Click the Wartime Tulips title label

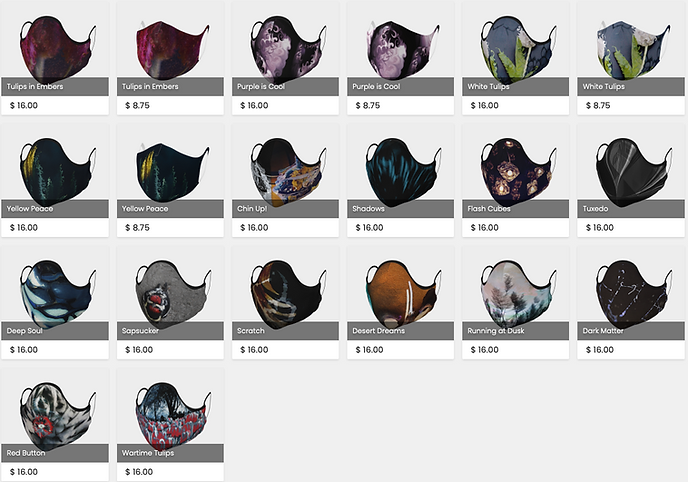pyautogui.click(x=148, y=453)
